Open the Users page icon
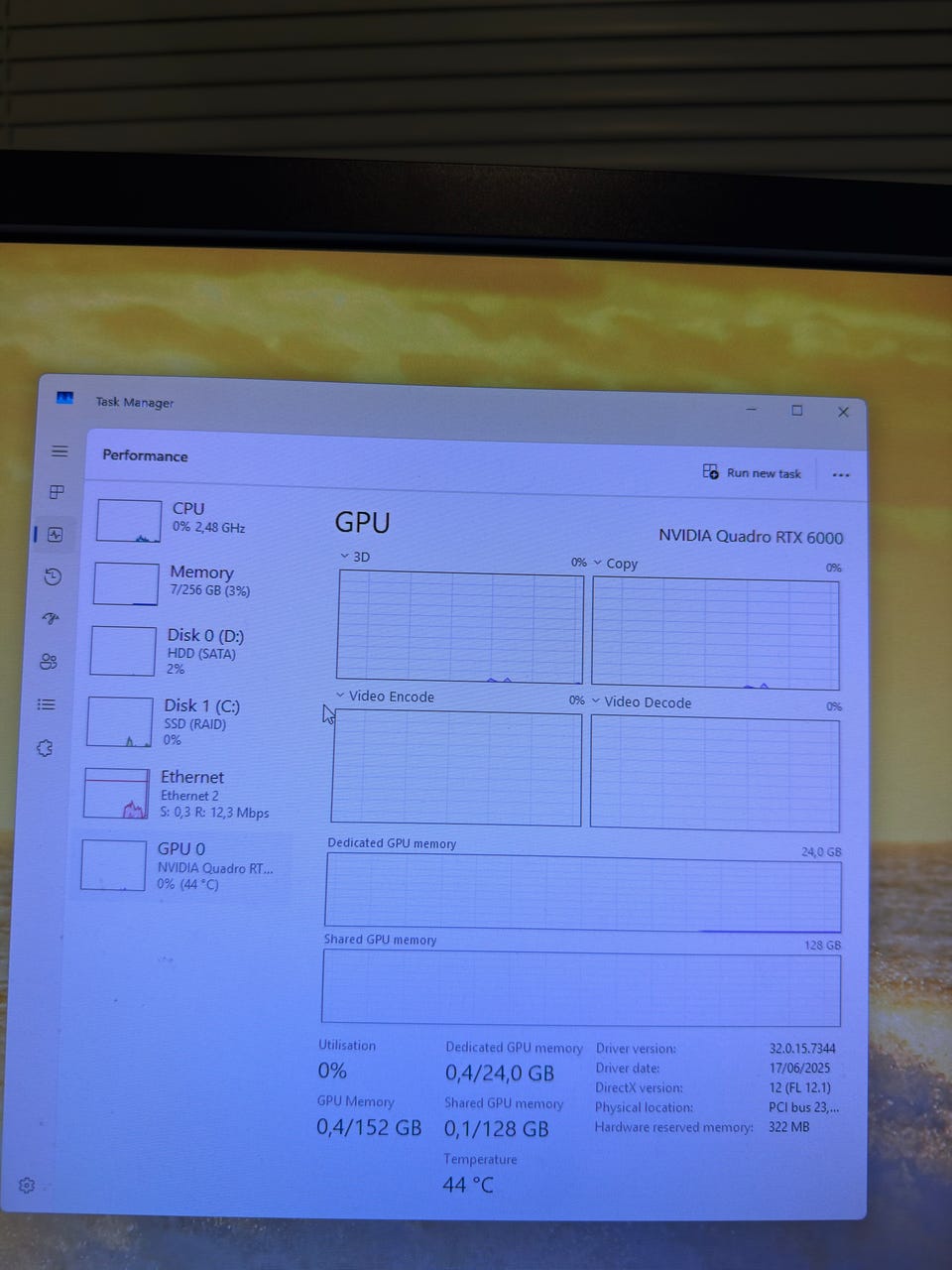Viewport: 952px width, 1270px height. point(49,662)
